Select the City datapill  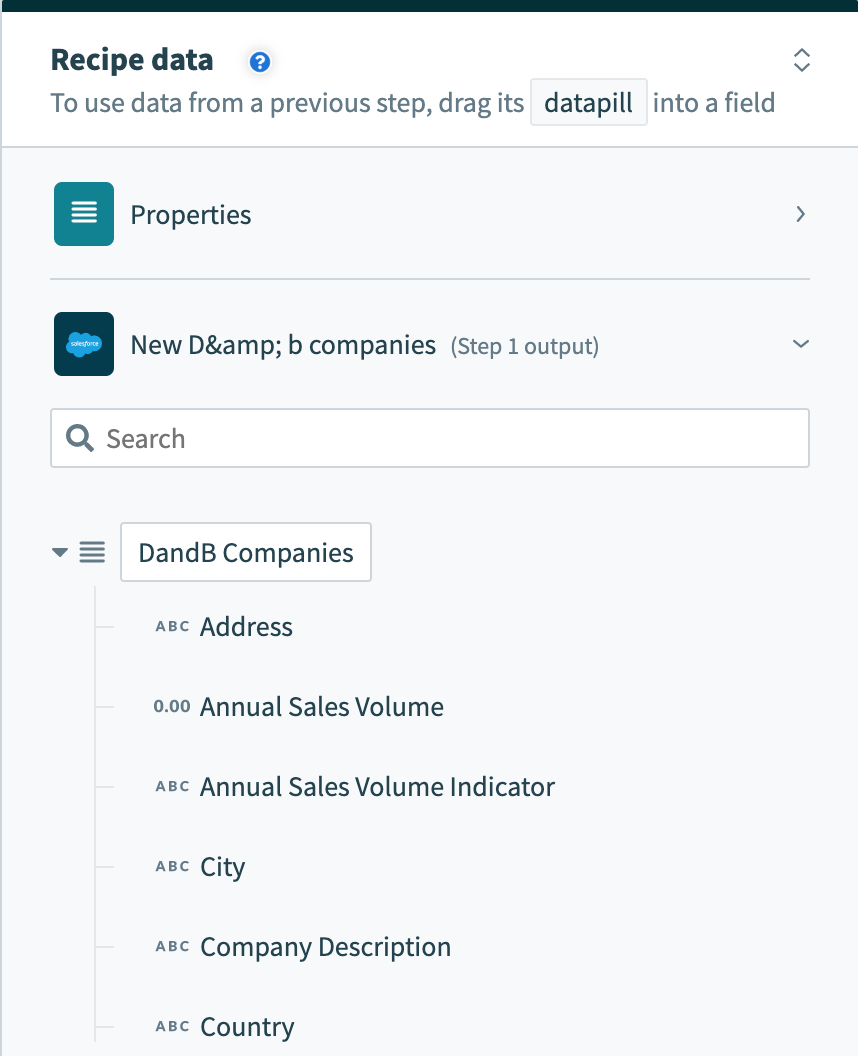[x=221, y=866]
